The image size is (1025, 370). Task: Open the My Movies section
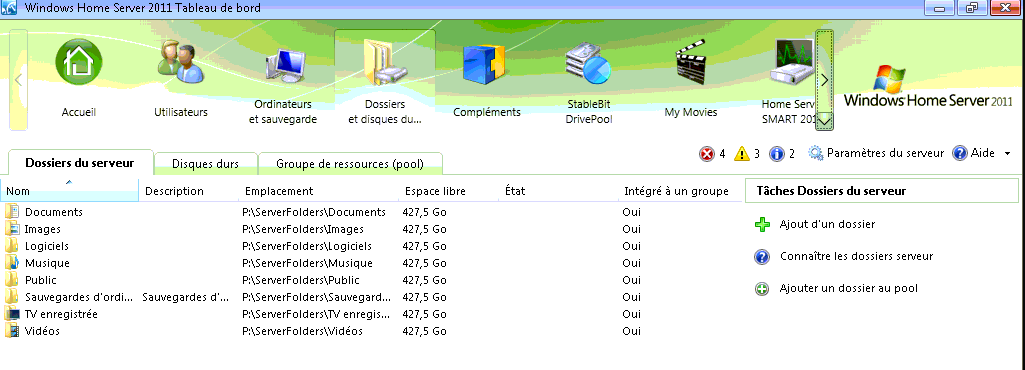(x=691, y=80)
